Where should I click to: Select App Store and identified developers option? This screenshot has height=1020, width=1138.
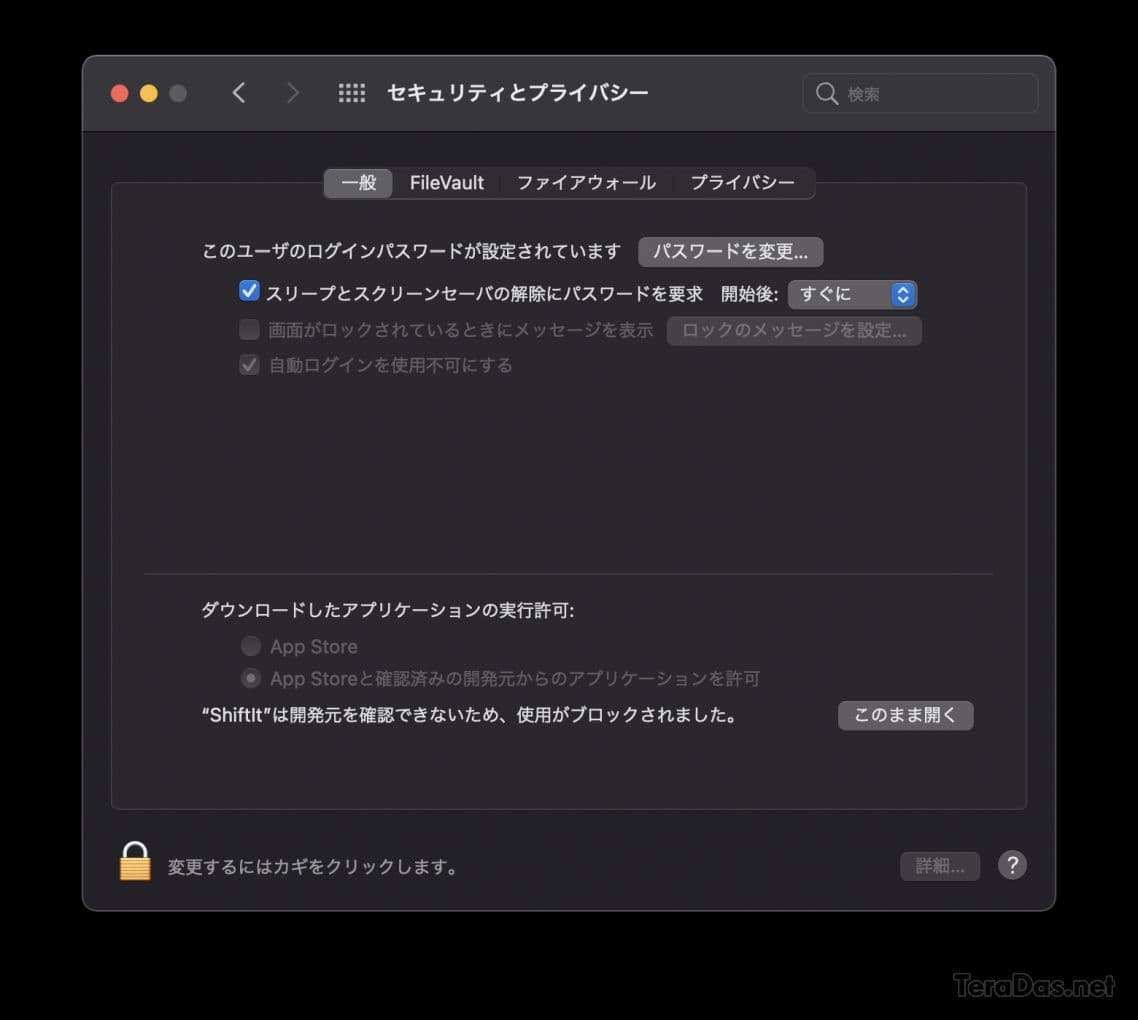(250, 678)
